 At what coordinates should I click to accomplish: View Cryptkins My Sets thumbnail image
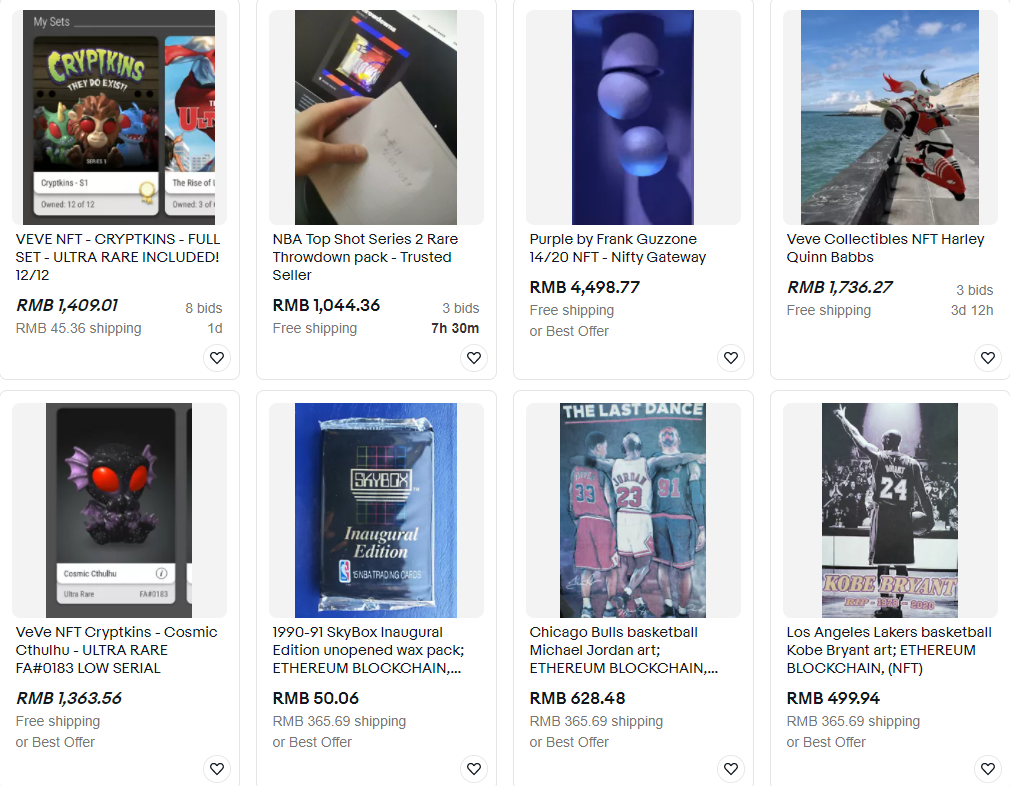click(119, 117)
